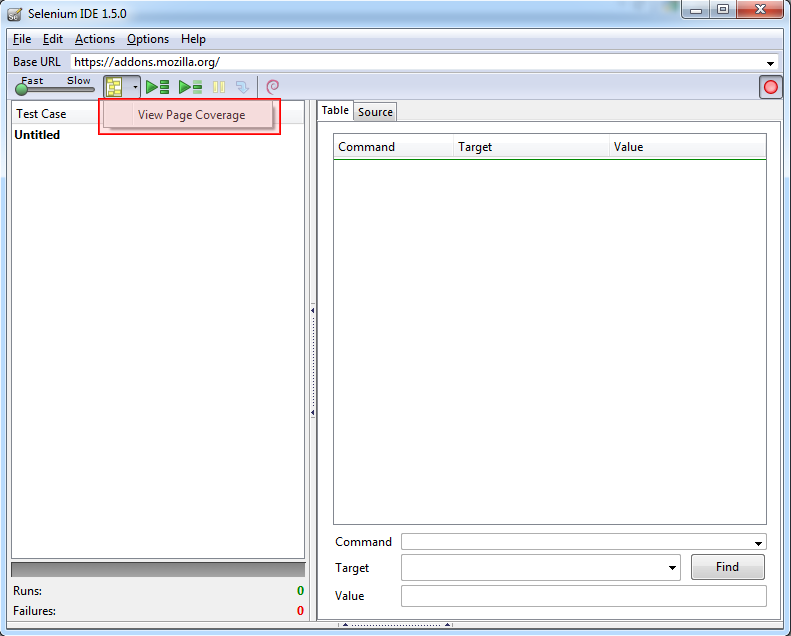Click the Test Case column header
Viewport: 791px width, 636px height.
(41, 114)
